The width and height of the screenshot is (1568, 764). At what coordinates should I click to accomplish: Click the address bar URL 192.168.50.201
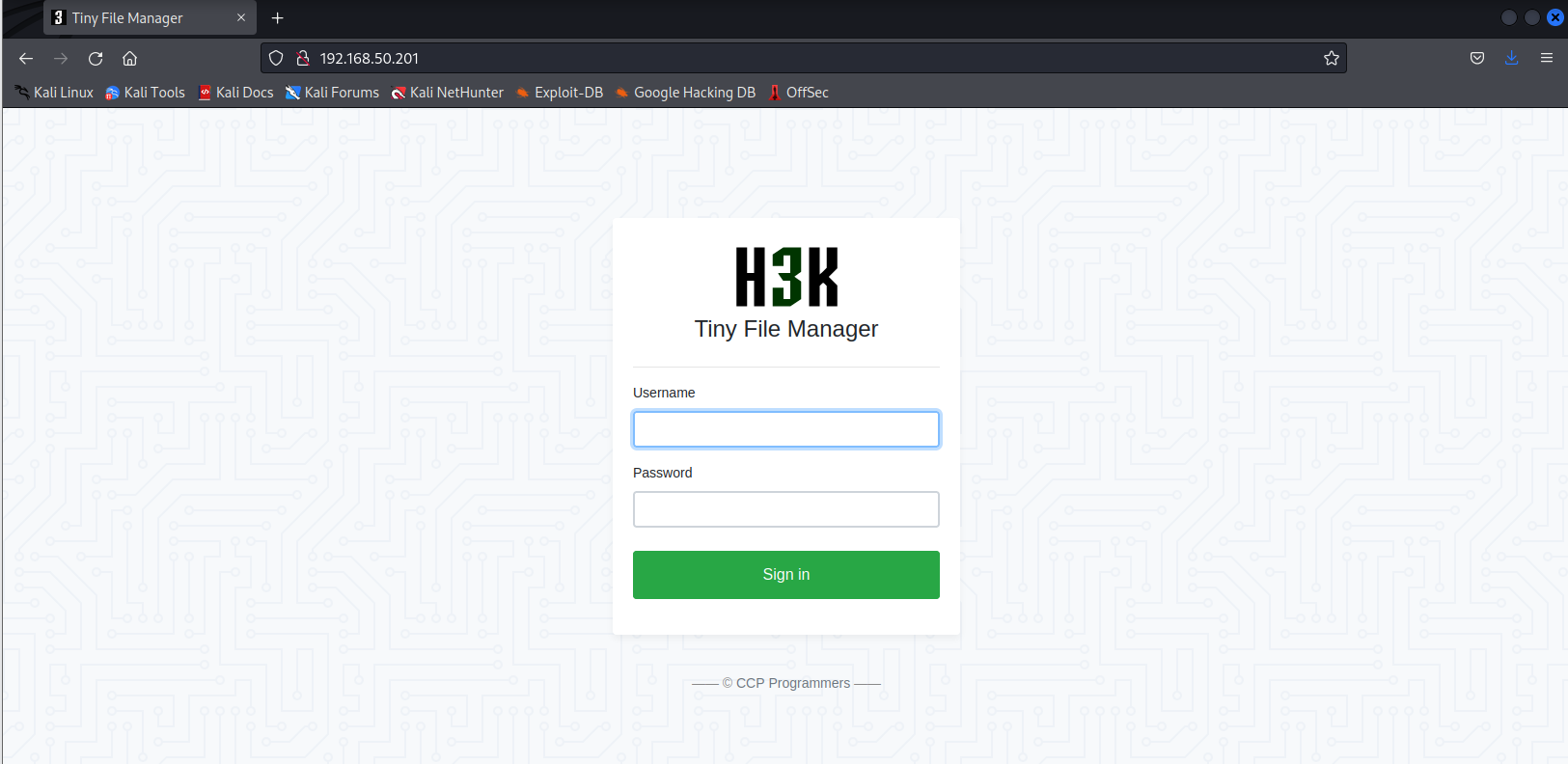(x=370, y=59)
